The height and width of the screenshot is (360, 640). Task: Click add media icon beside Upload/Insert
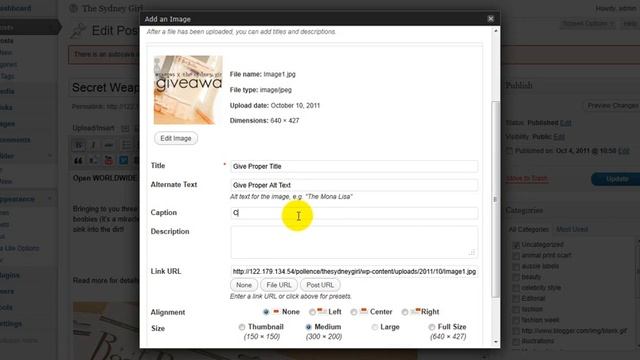click(125, 128)
